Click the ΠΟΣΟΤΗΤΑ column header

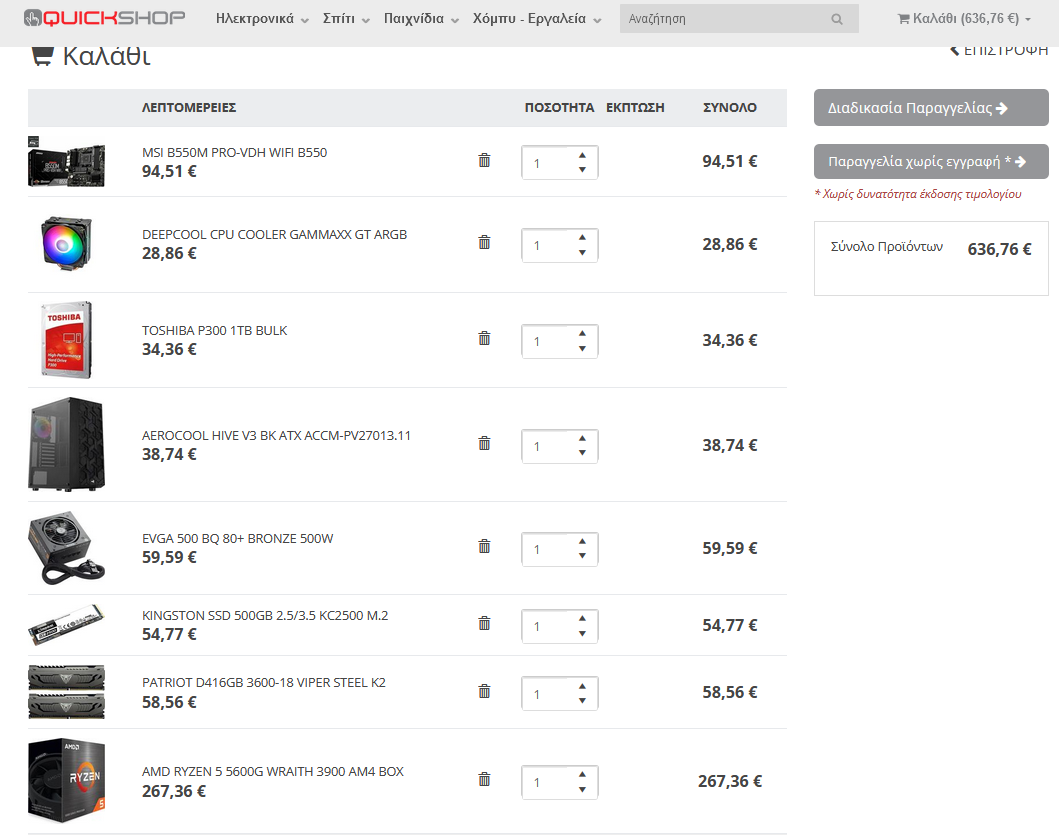(559, 107)
